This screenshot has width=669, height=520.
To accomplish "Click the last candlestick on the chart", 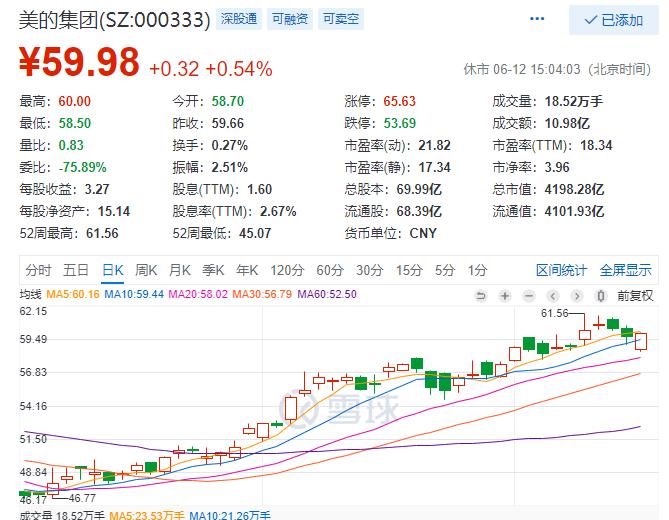I will tap(641, 341).
